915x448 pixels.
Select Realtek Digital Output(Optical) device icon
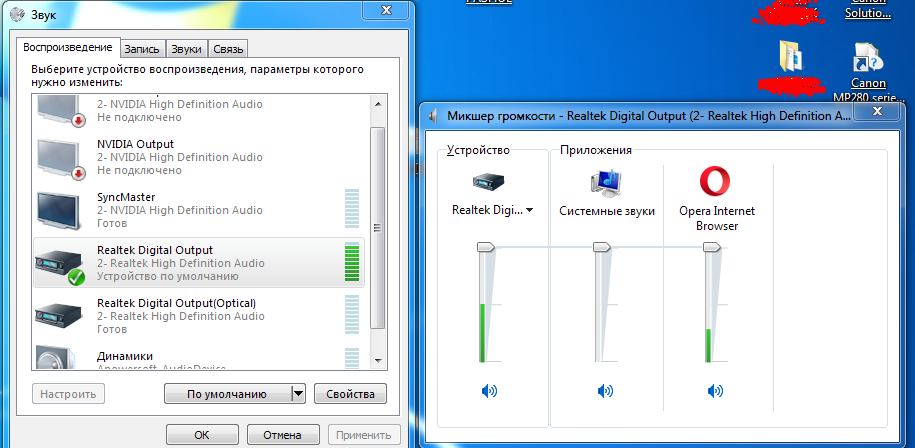click(58, 315)
